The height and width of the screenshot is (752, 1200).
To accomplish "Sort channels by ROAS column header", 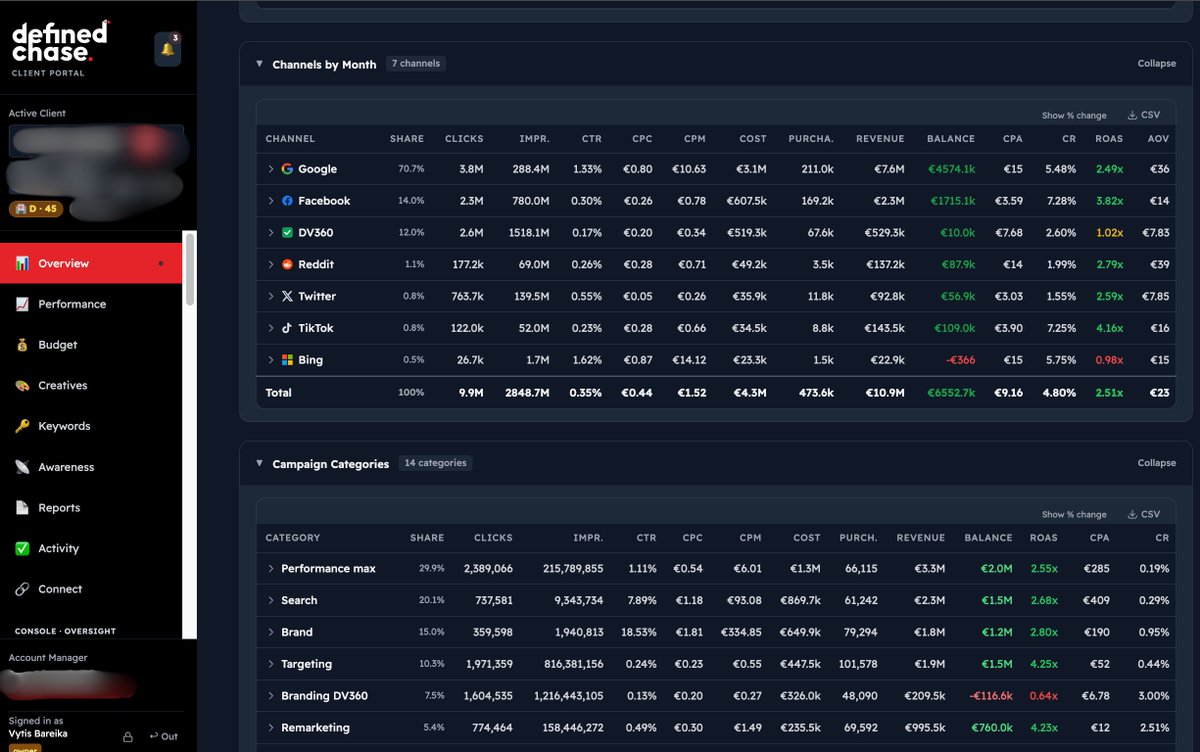I will (x=1109, y=139).
